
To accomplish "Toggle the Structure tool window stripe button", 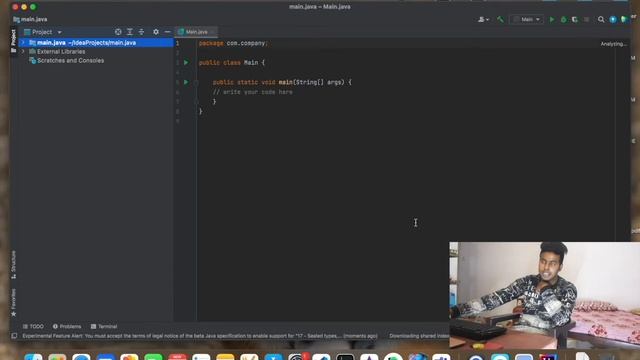I will [13, 264].
